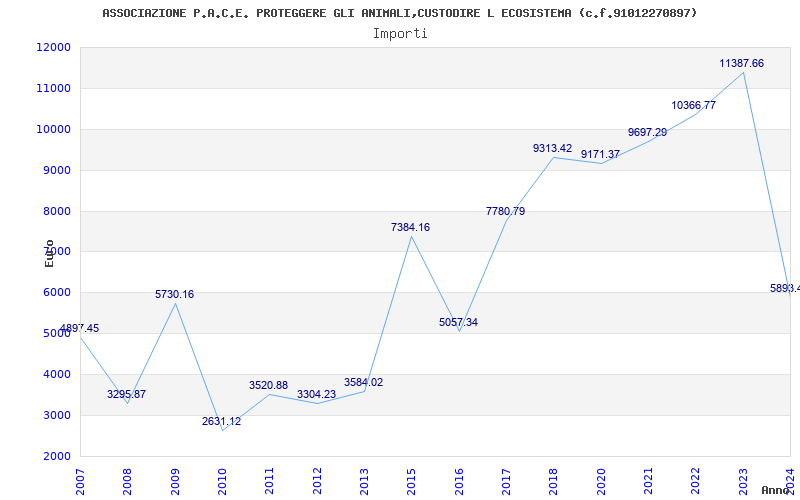Click the 9697.29 value label
800x500 pixels.
click(x=647, y=133)
